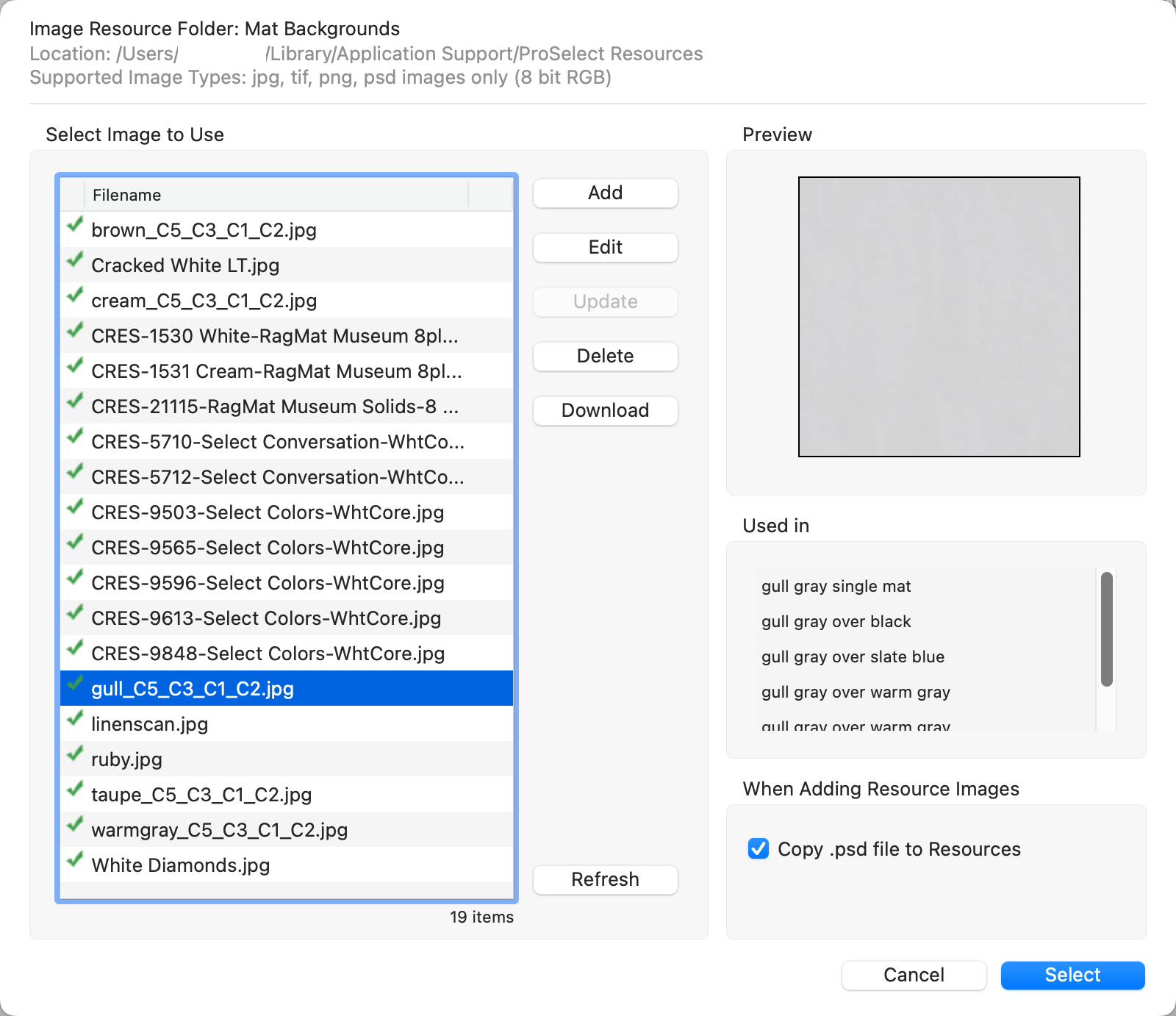Image resolution: width=1176 pixels, height=1016 pixels.
Task: Click checkmark icon for Cracked White LT.jpg
Action: coord(74,260)
